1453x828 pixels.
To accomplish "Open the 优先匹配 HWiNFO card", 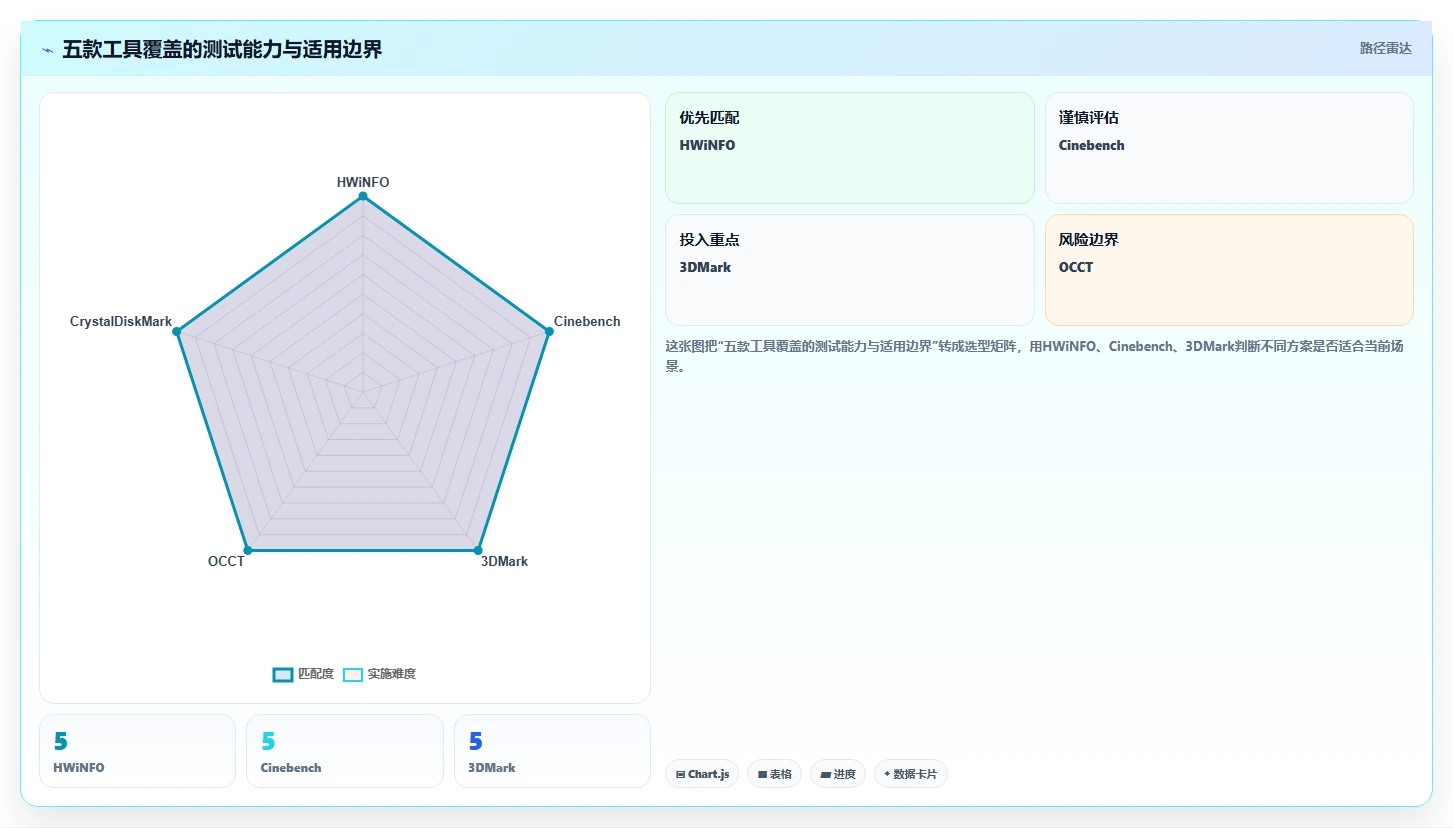I will click(850, 148).
